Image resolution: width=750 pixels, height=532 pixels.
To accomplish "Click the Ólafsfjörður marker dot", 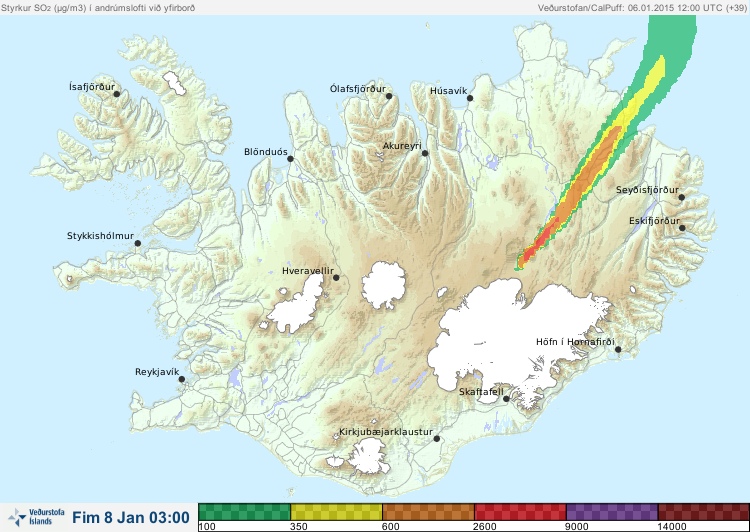I will pos(389,96).
